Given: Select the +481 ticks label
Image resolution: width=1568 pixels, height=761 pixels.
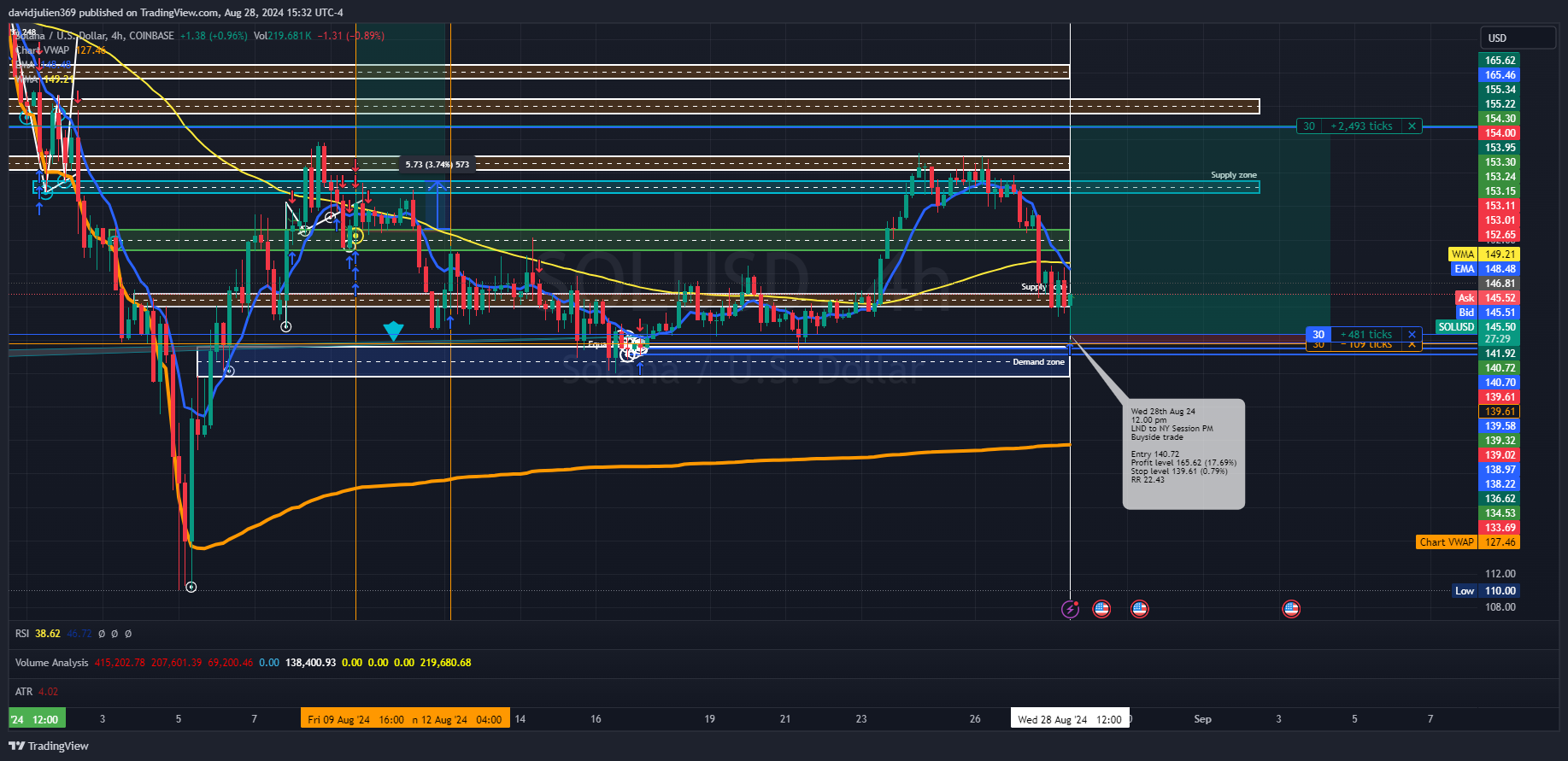Looking at the screenshot, I should [1366, 335].
